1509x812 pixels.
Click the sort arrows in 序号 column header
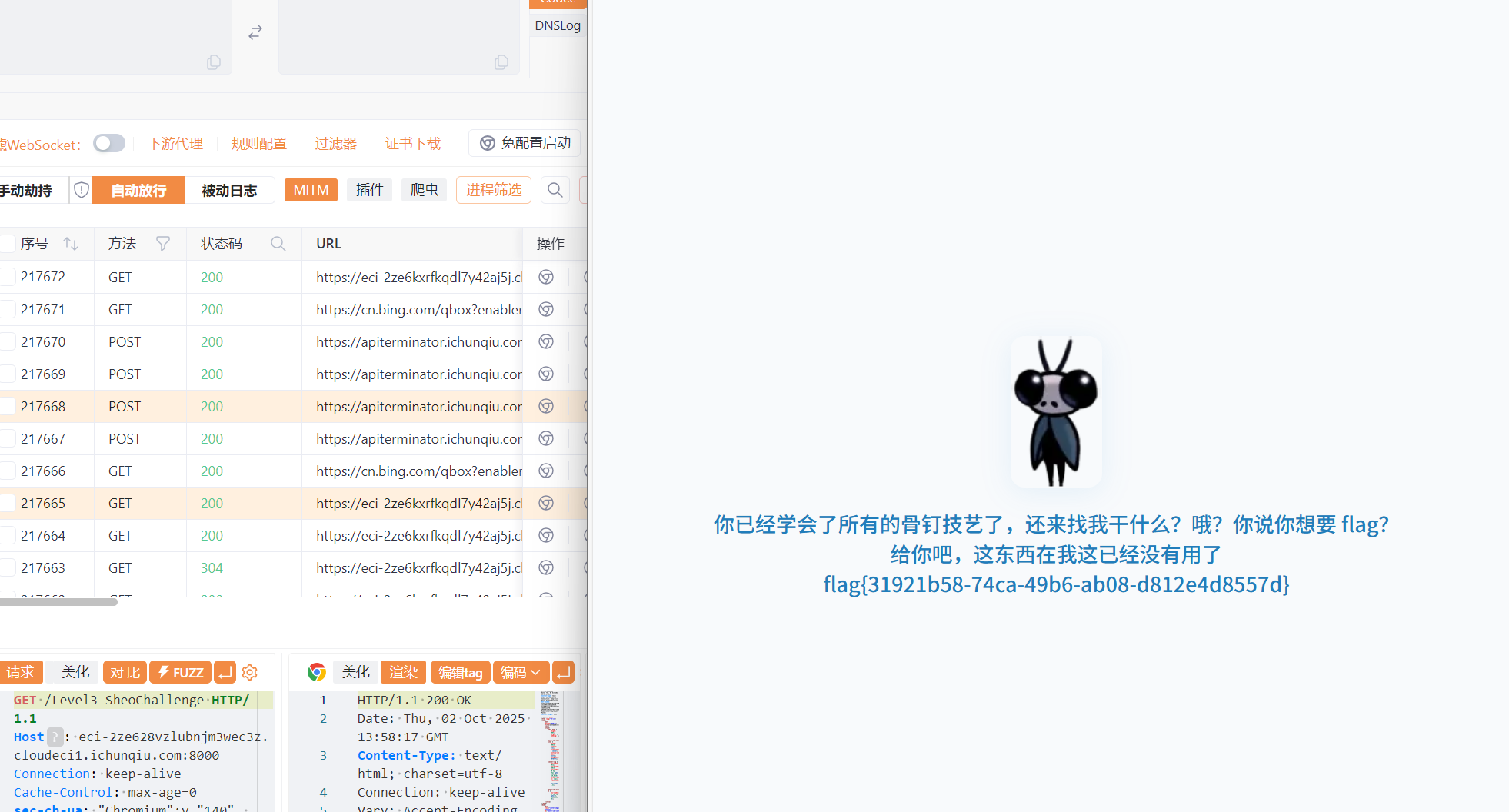coord(71,244)
